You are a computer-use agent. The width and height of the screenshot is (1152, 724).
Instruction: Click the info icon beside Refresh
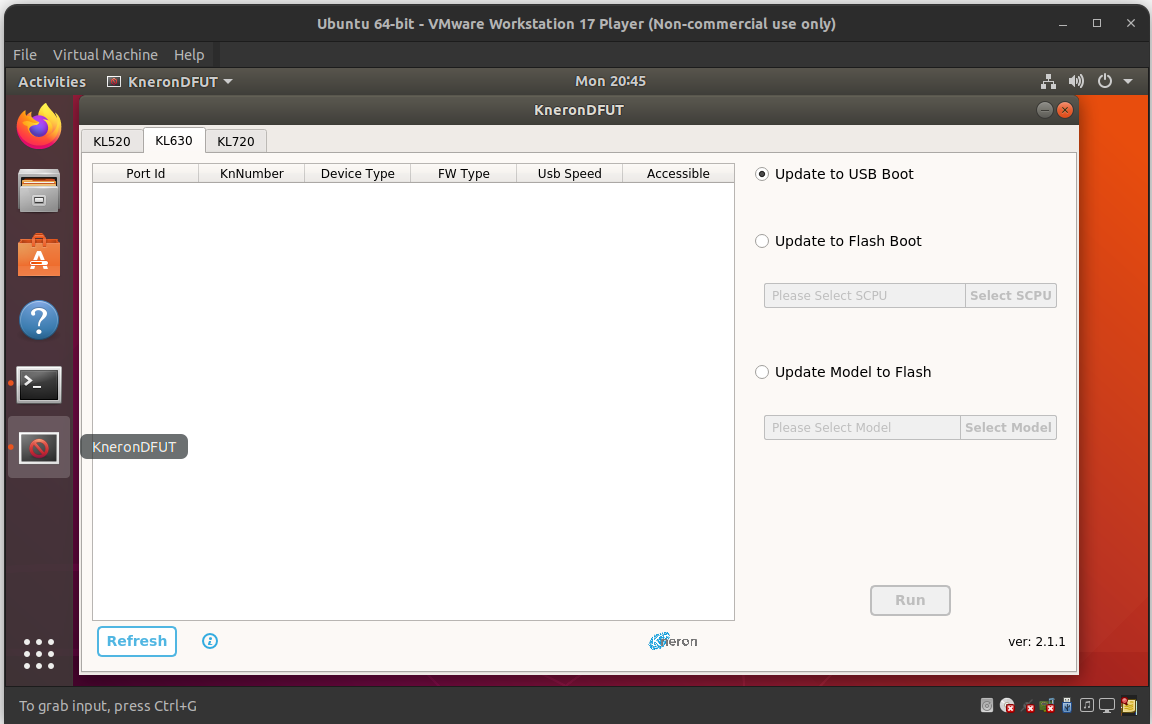(x=210, y=641)
